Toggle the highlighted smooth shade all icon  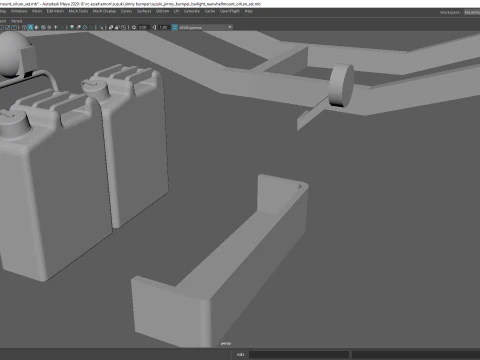(30, 27)
